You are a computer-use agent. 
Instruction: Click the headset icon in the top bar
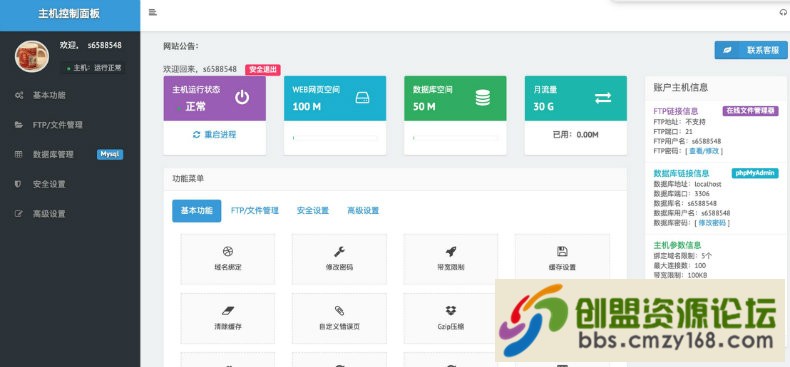coord(783,13)
